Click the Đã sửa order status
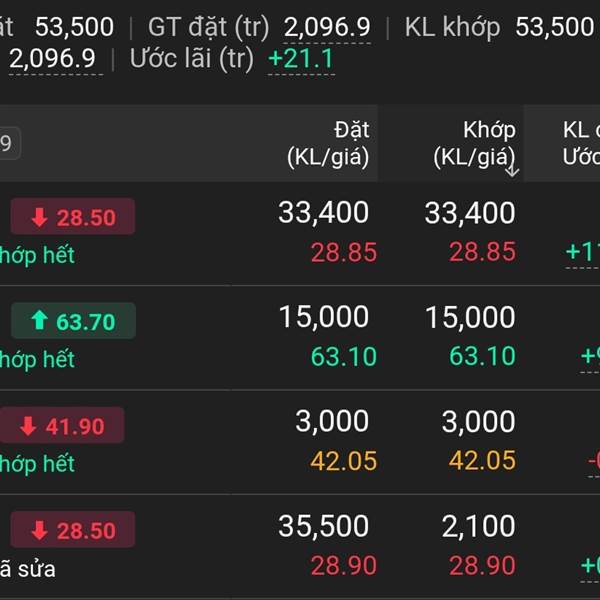600x600 pixels. tap(28, 569)
